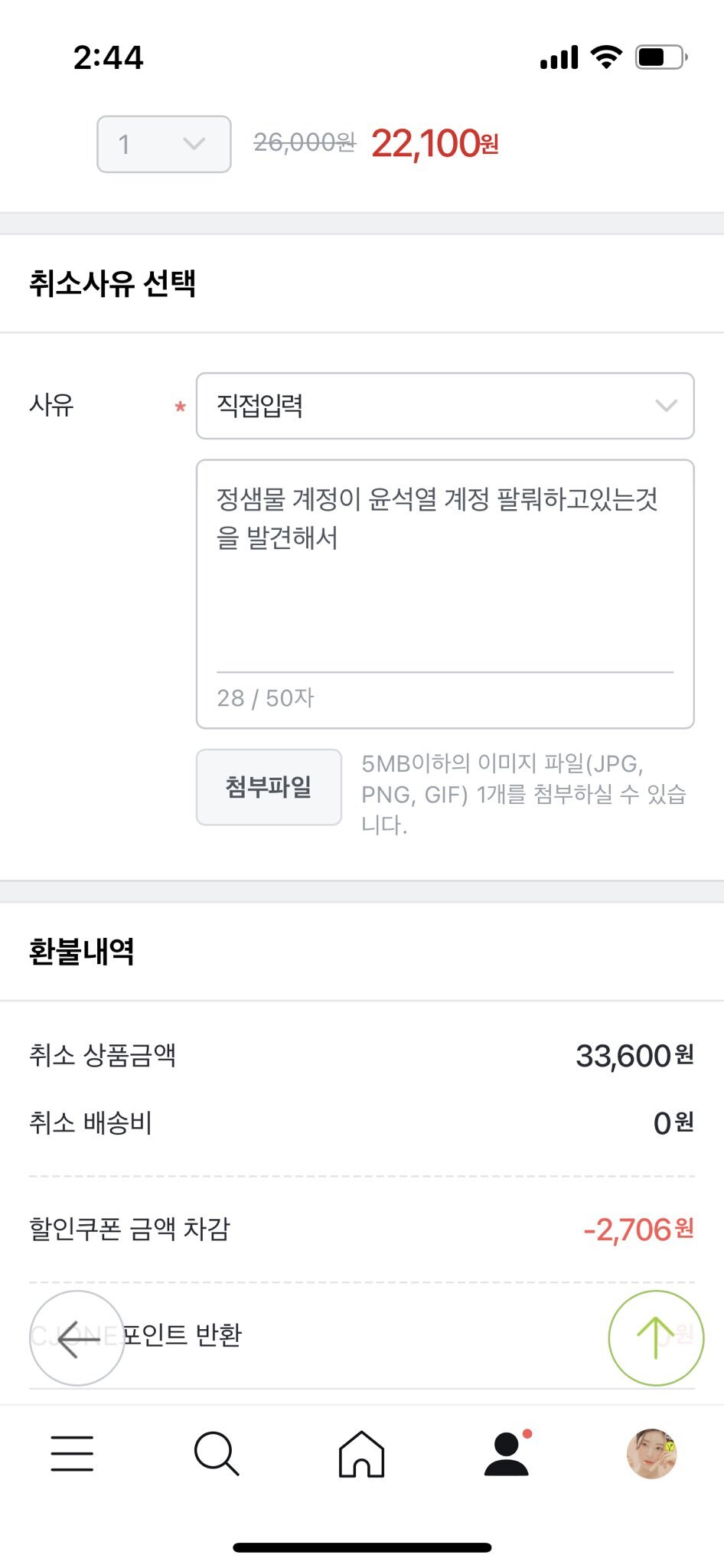Tap the 취소사유 선택 section heading
The image size is (724, 1568).
point(113,283)
